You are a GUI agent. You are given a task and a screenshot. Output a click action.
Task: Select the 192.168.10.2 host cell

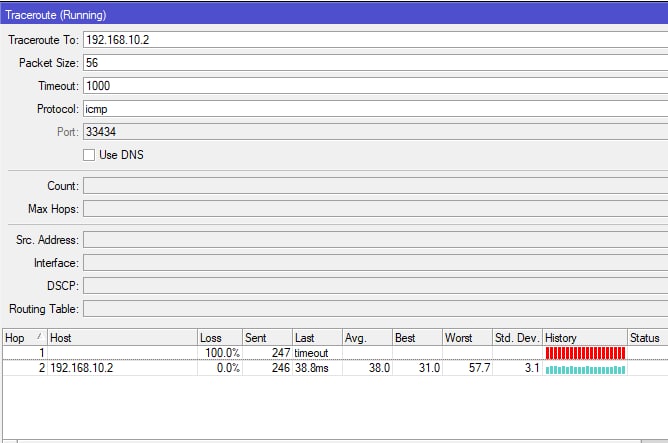coord(122,368)
